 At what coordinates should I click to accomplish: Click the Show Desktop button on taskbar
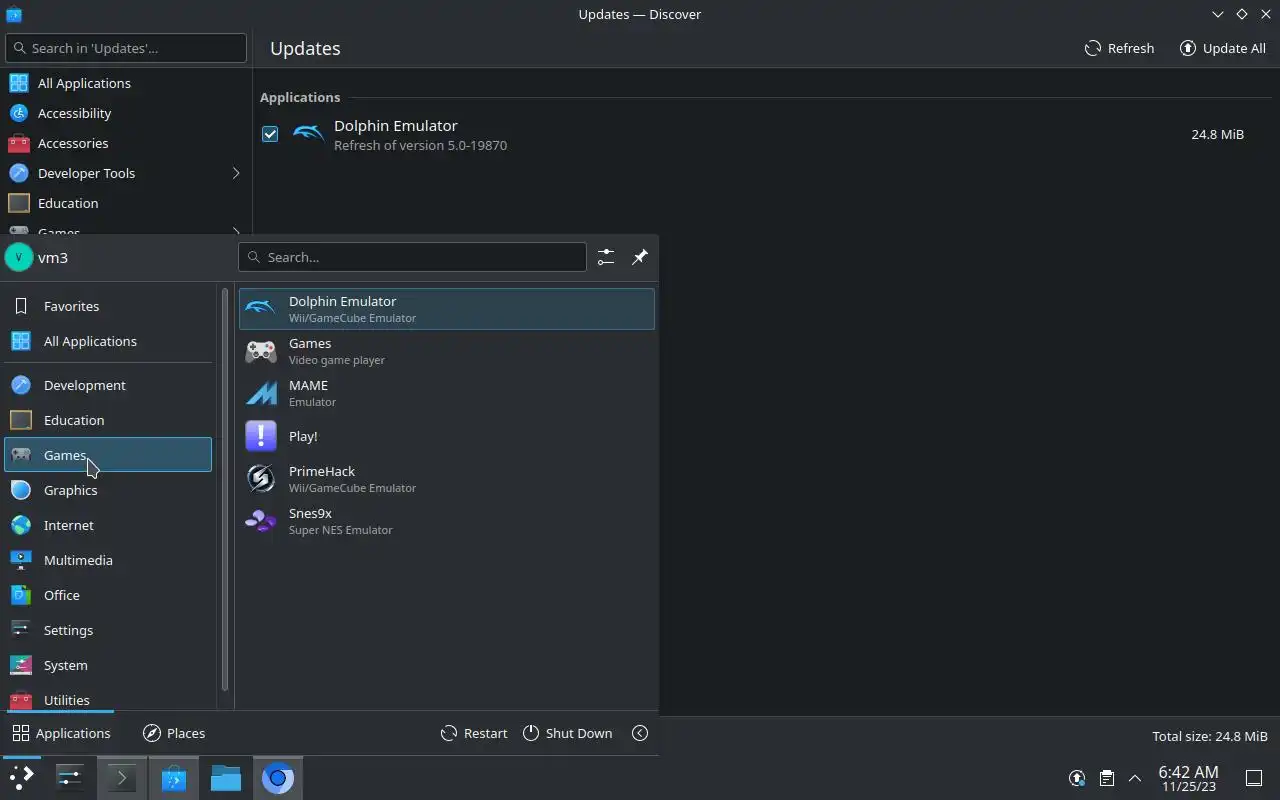[1254, 778]
